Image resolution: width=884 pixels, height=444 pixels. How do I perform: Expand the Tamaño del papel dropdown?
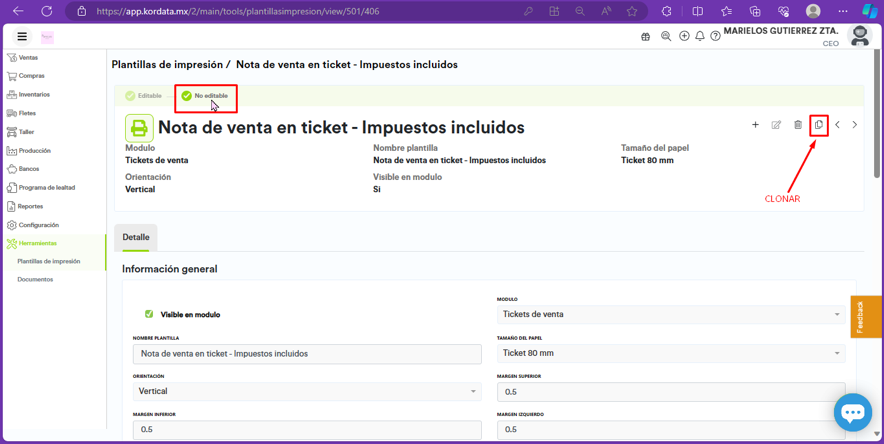click(x=670, y=353)
